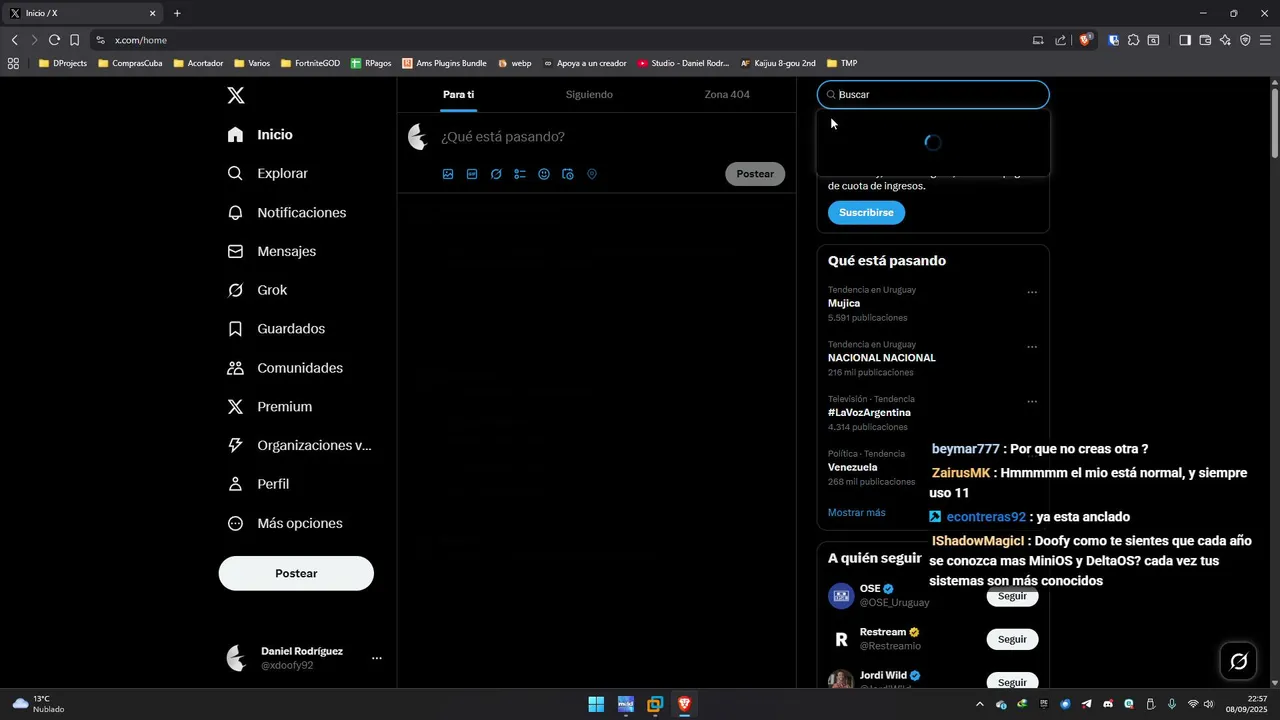Open the browser hamburger menu
This screenshot has height=720, width=1280.
pyautogui.click(x=1266, y=40)
